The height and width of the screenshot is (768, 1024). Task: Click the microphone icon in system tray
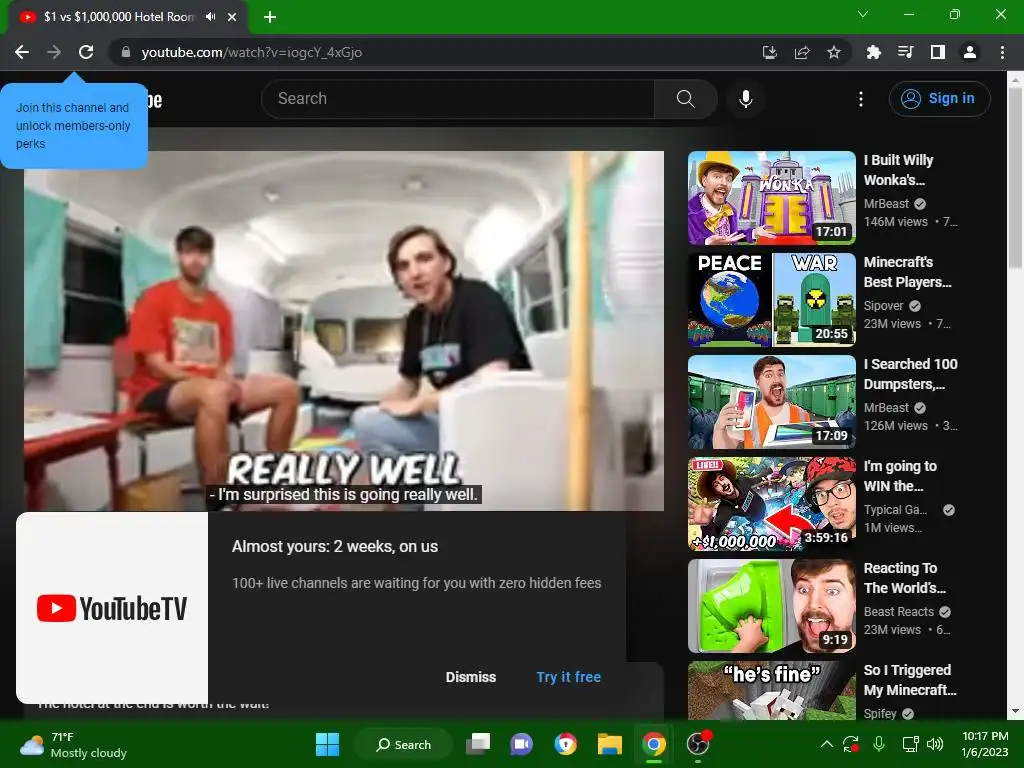coord(879,744)
